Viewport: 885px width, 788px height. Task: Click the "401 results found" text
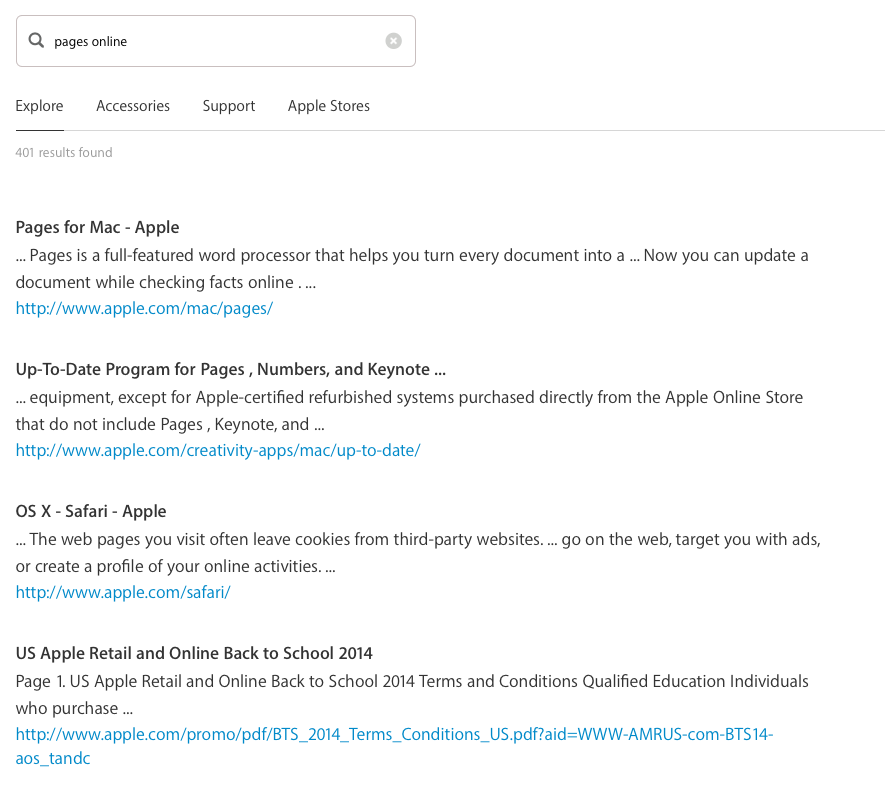pos(64,152)
